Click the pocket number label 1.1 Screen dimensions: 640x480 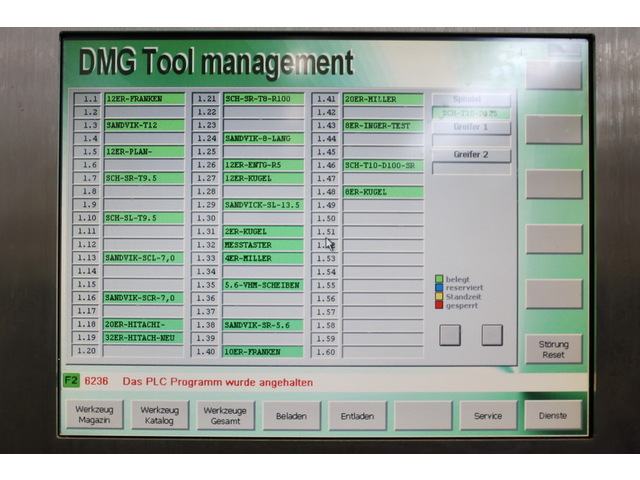coord(87,99)
